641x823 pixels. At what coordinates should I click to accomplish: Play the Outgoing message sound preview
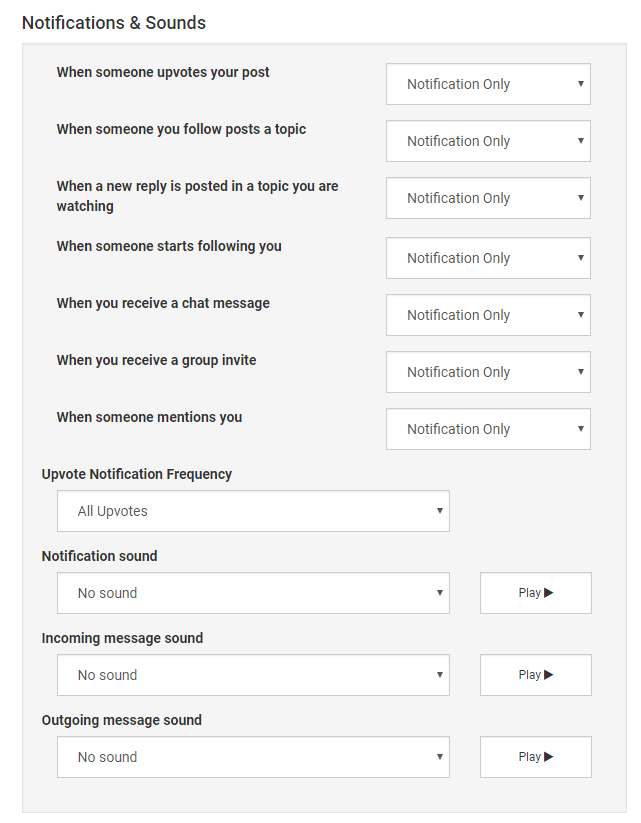point(535,757)
